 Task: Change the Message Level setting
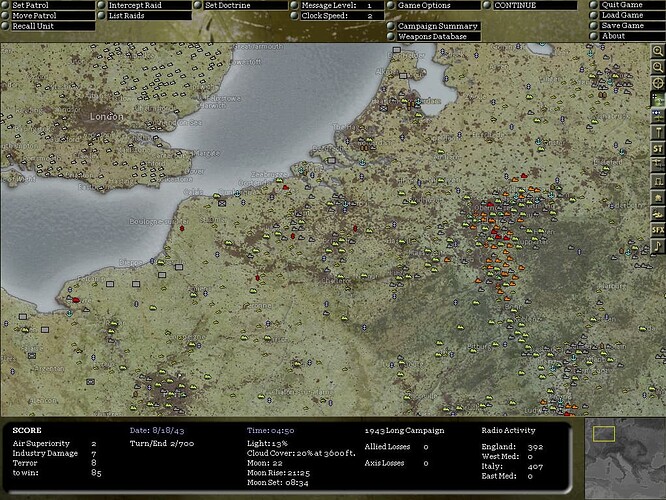click(x=336, y=5)
